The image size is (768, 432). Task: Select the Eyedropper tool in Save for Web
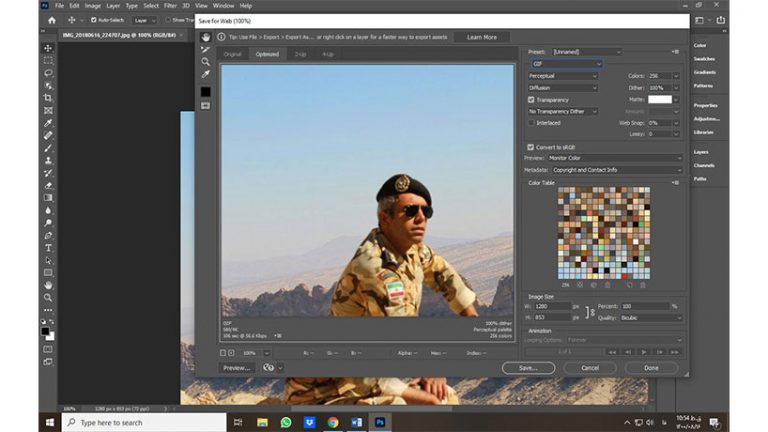pos(206,74)
